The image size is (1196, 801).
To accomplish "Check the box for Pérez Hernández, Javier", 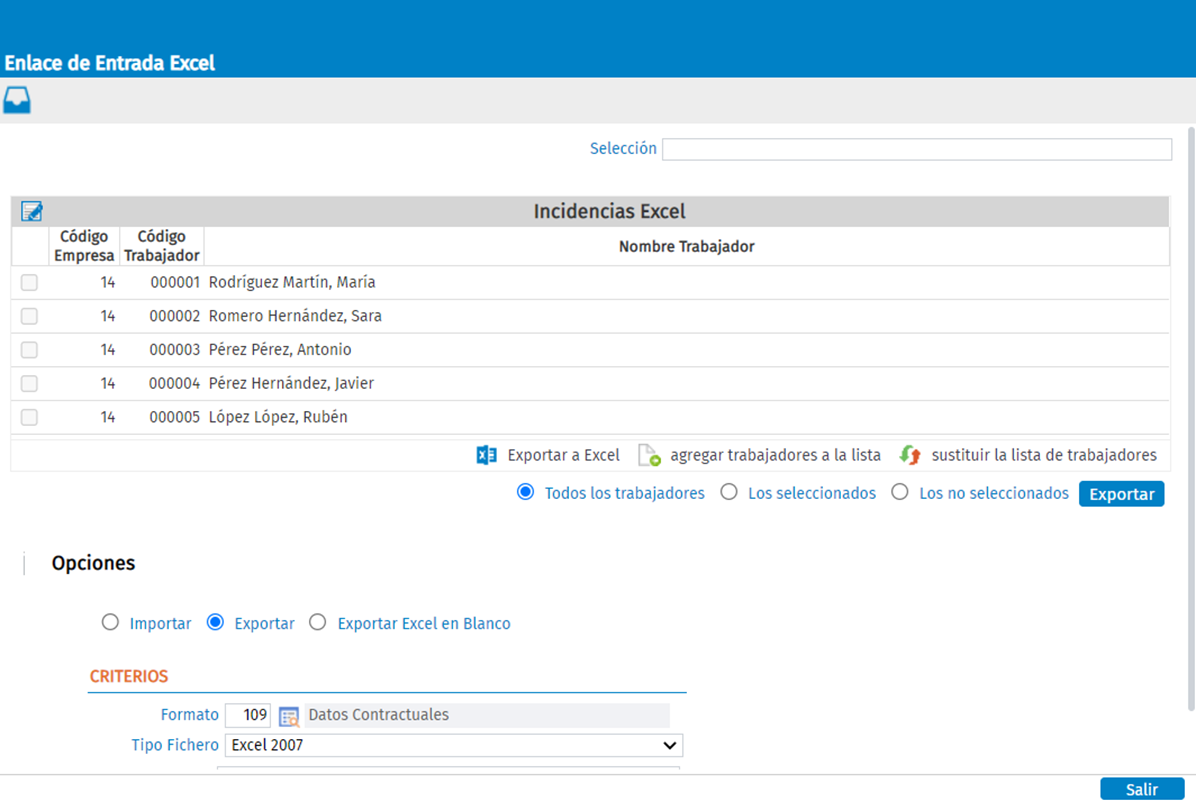I will (x=29, y=384).
